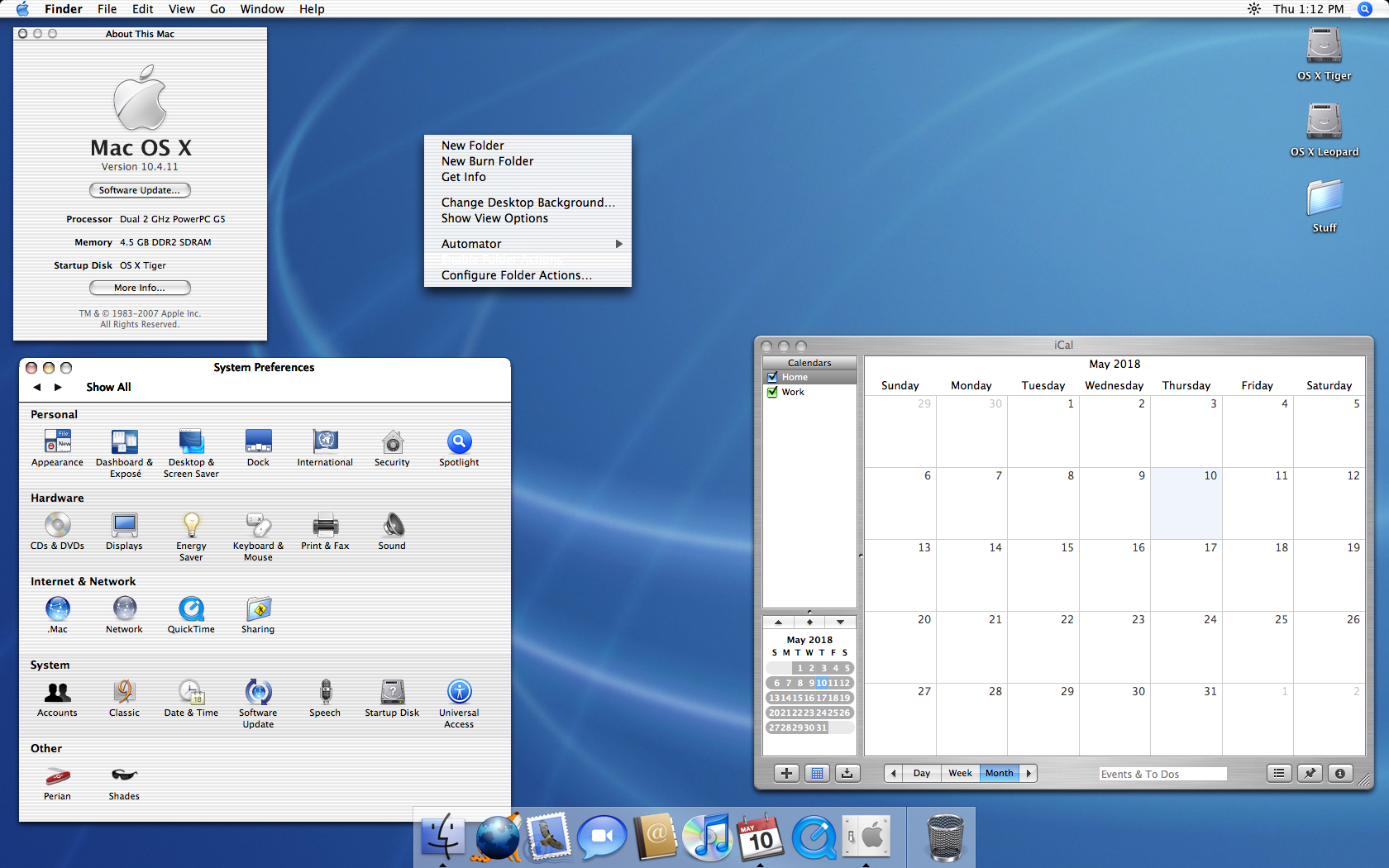Open Mail from the Dock
The image size is (1389, 868).
549,837
